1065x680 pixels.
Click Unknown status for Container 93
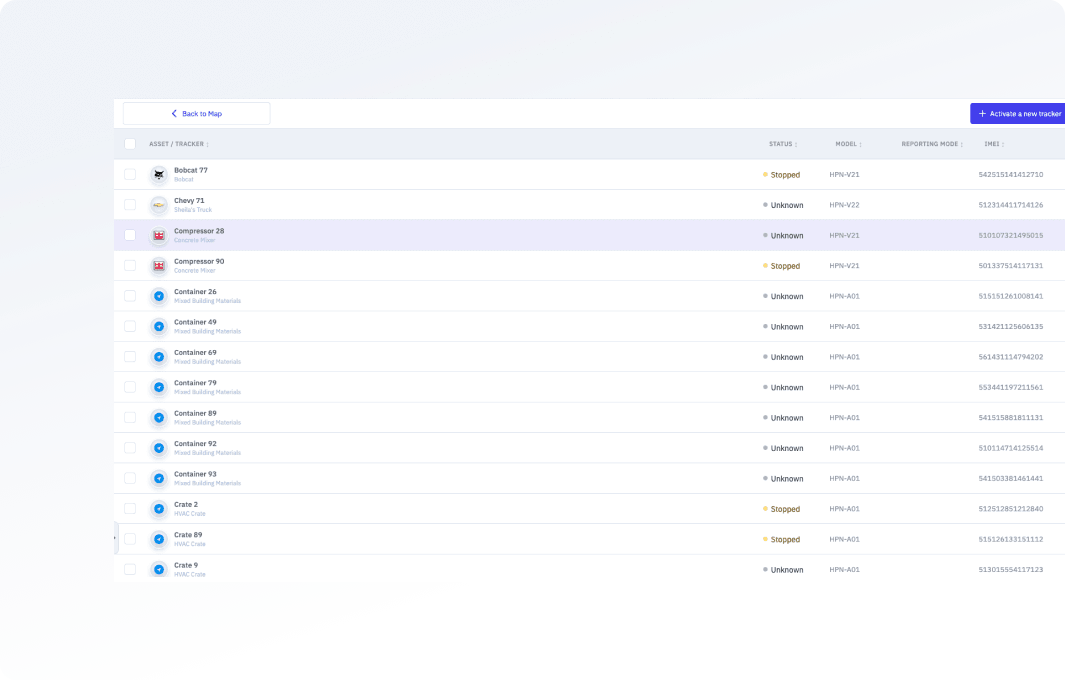783,479
